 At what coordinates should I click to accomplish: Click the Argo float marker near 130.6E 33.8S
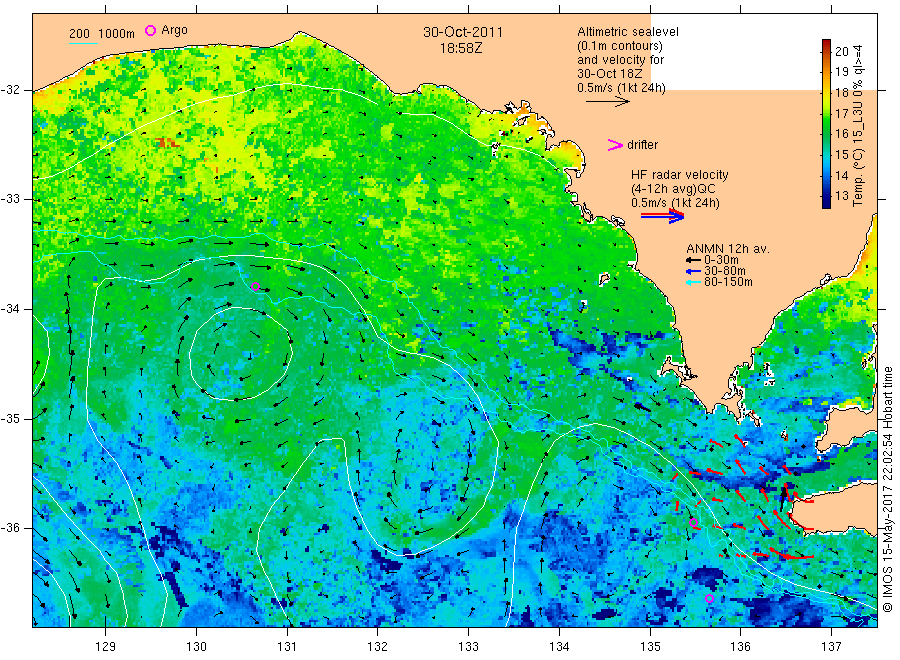256,286
